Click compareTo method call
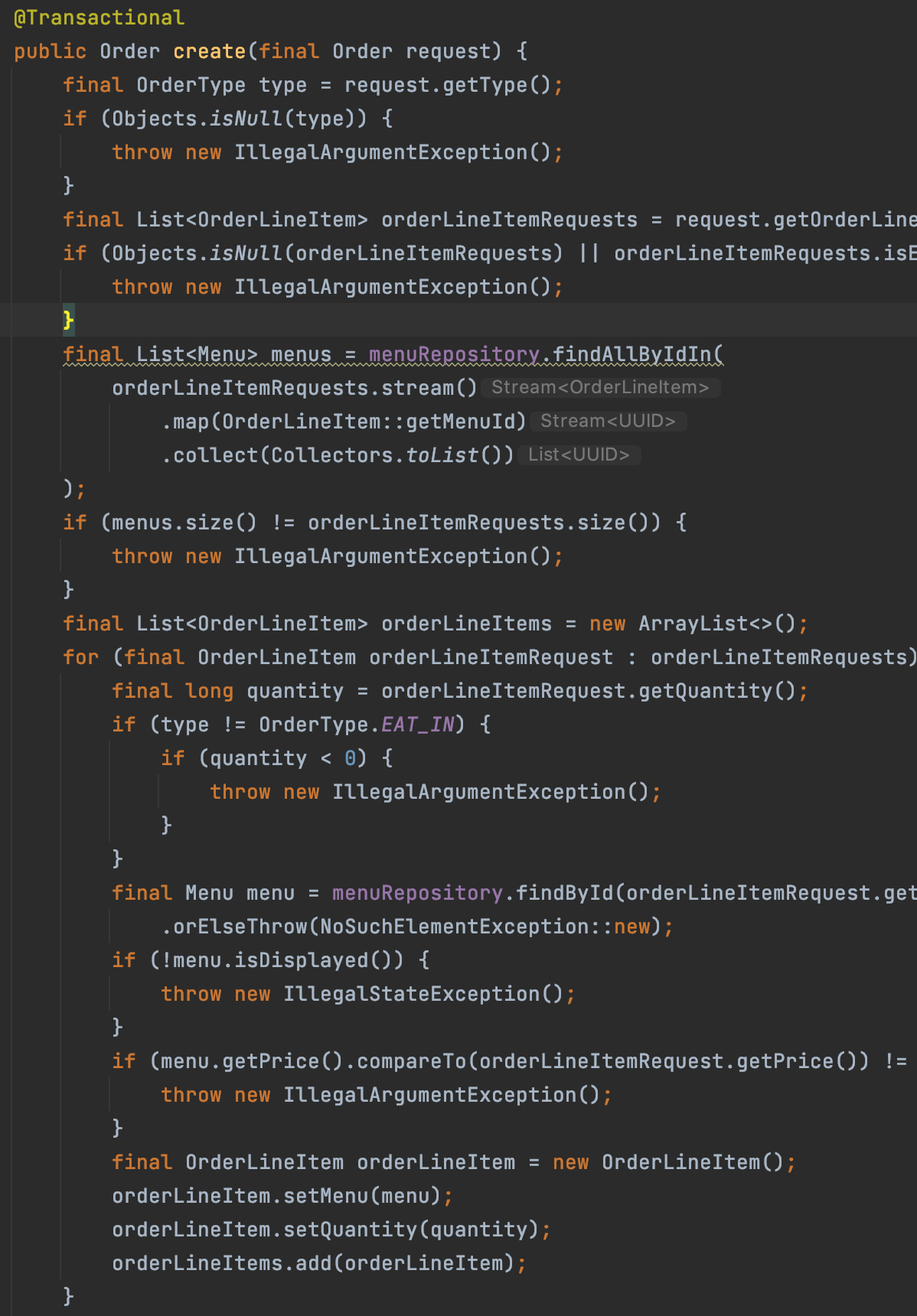The image size is (917, 1316). [x=411, y=1061]
